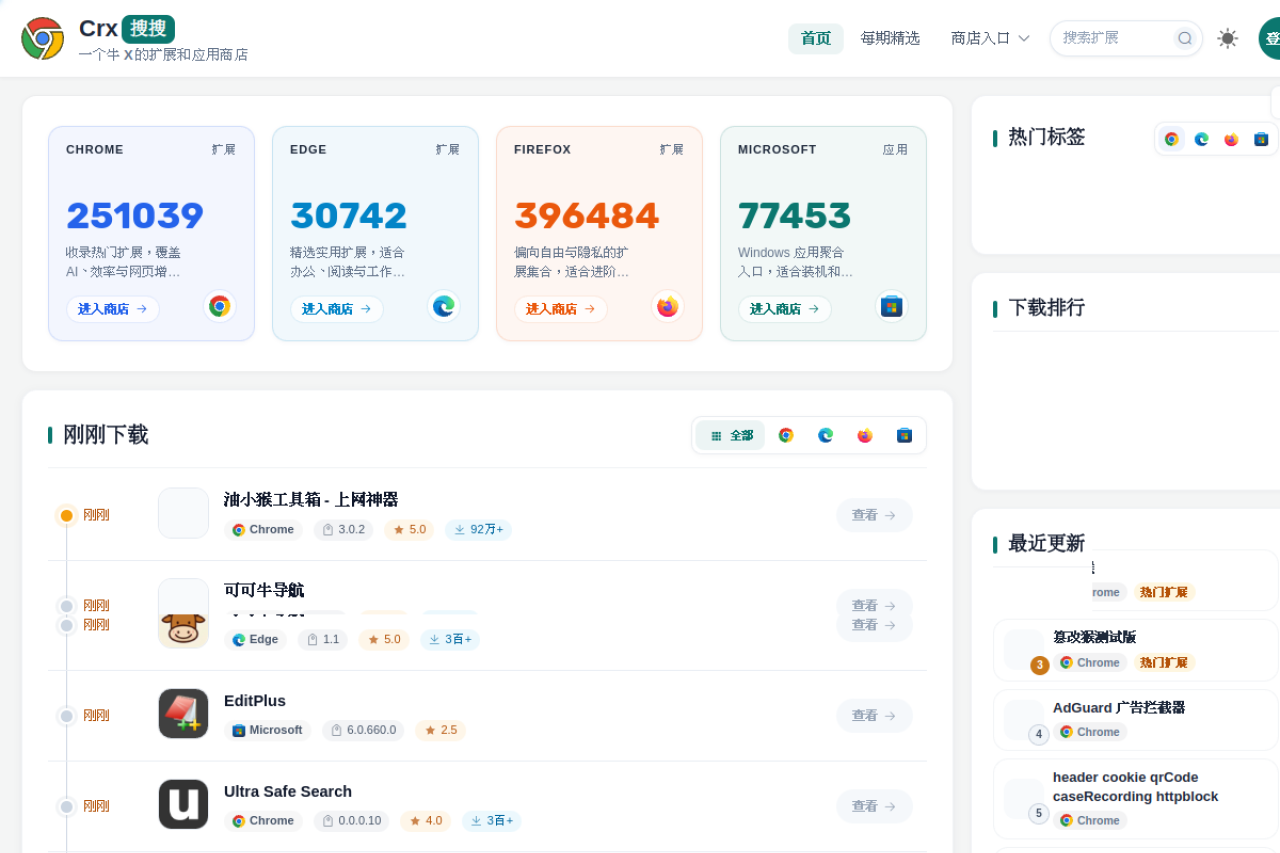Click the Firefox icon in FIREFOX card
This screenshot has height=853, width=1280.
pos(668,306)
